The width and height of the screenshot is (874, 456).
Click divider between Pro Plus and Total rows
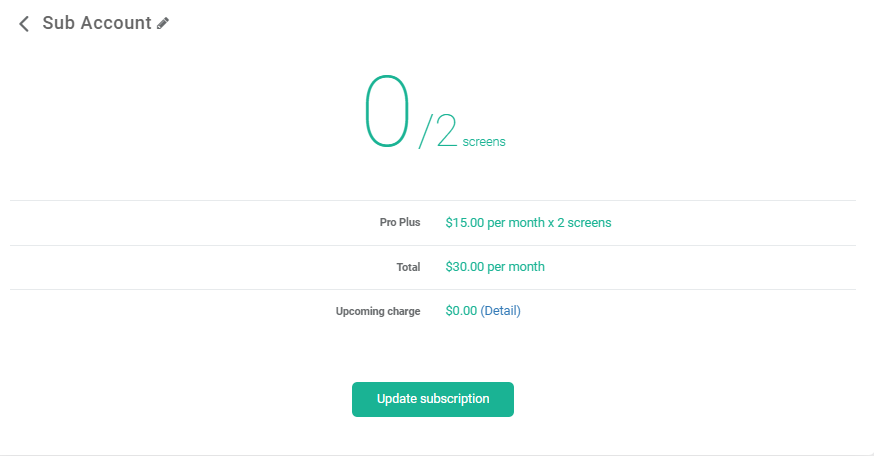point(433,245)
